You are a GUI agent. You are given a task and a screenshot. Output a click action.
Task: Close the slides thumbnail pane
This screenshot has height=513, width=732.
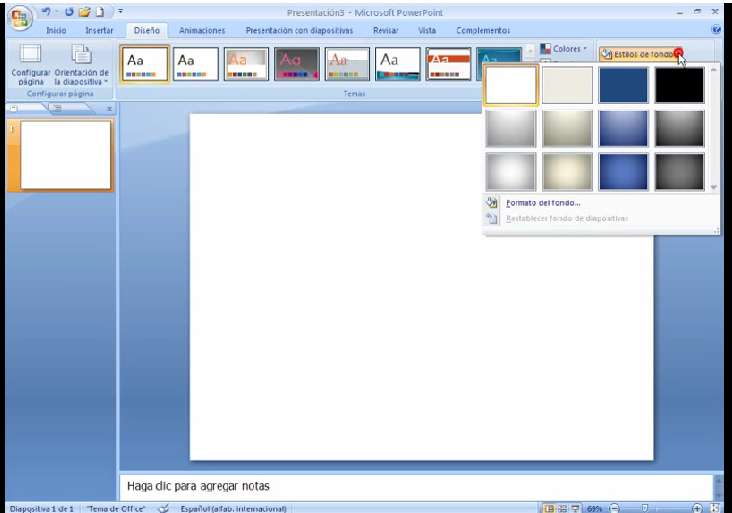pyautogui.click(x=109, y=109)
